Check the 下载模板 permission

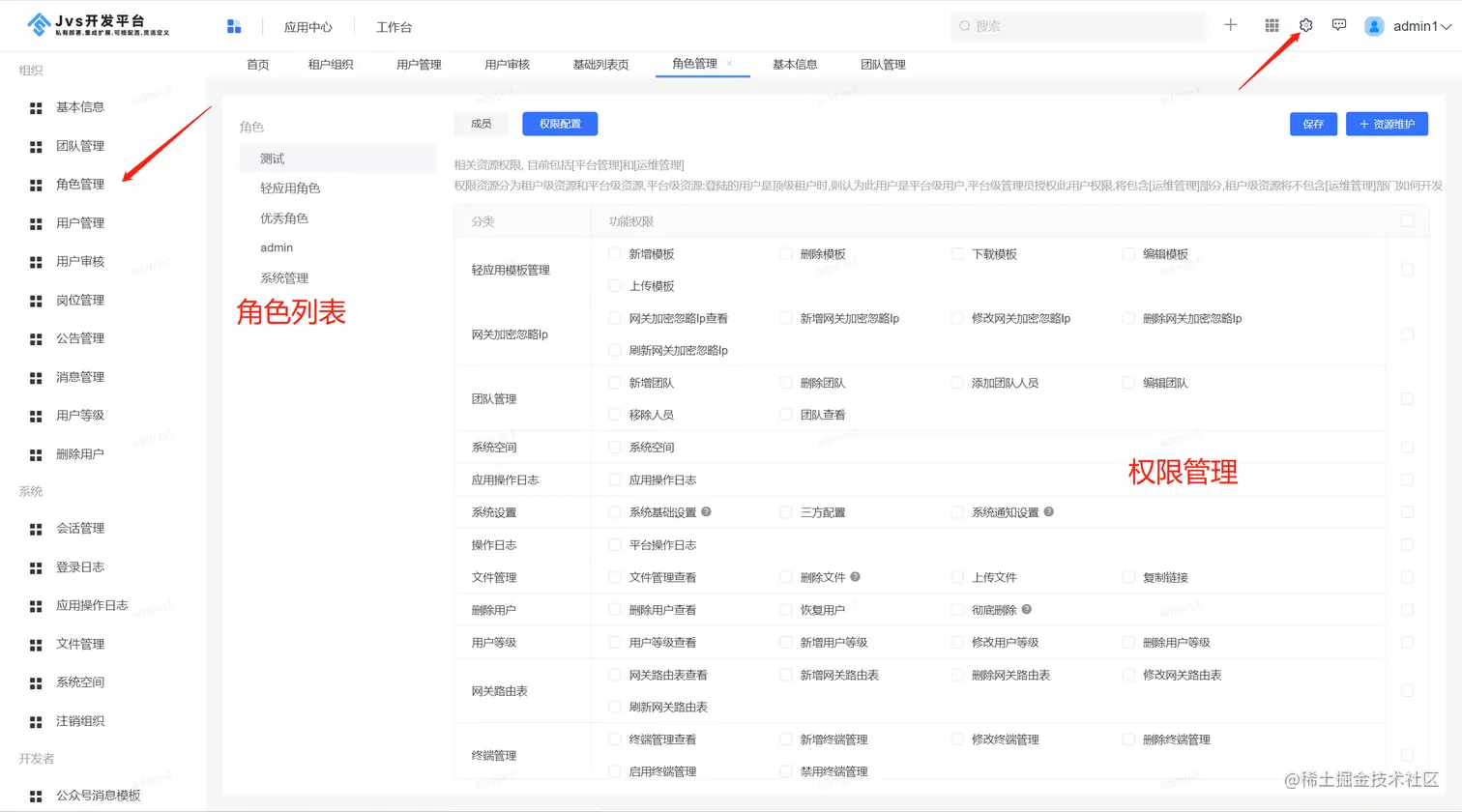click(x=957, y=253)
